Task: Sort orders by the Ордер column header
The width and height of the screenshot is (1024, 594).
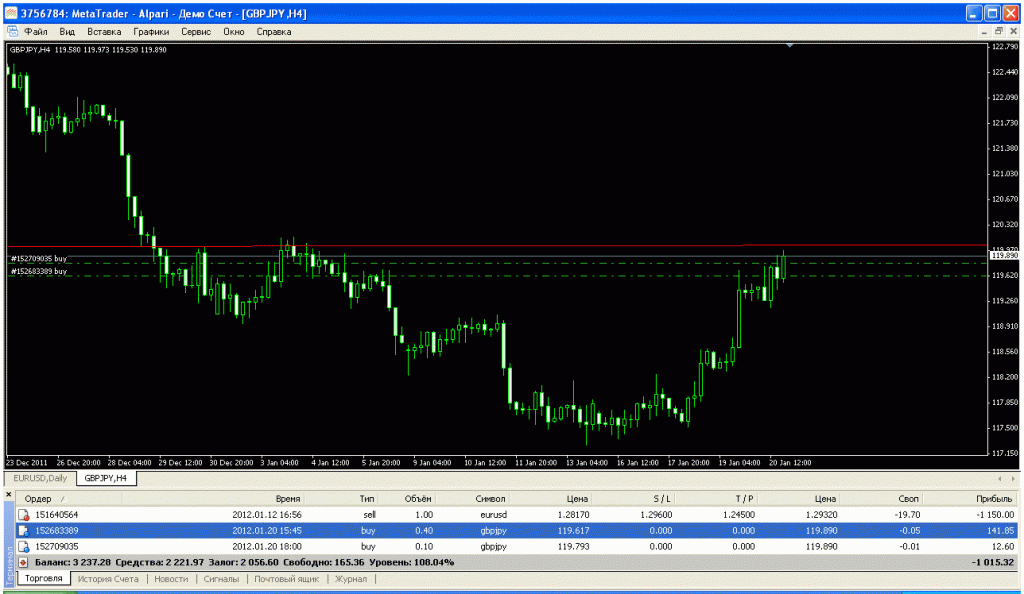Action: pos(38,498)
